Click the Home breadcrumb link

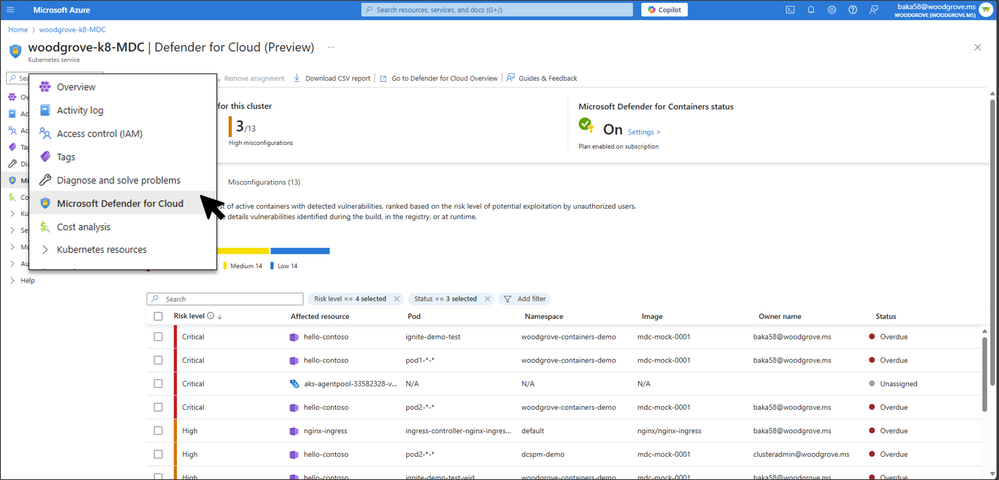tap(18, 29)
